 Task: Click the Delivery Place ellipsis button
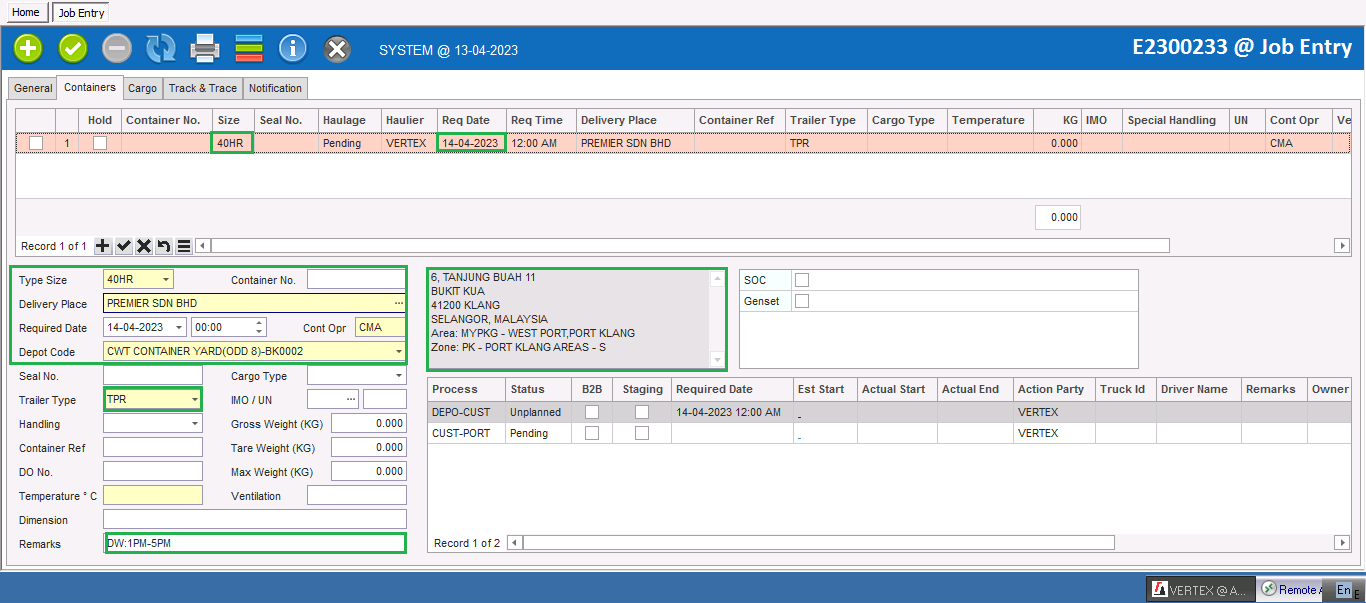click(x=399, y=304)
